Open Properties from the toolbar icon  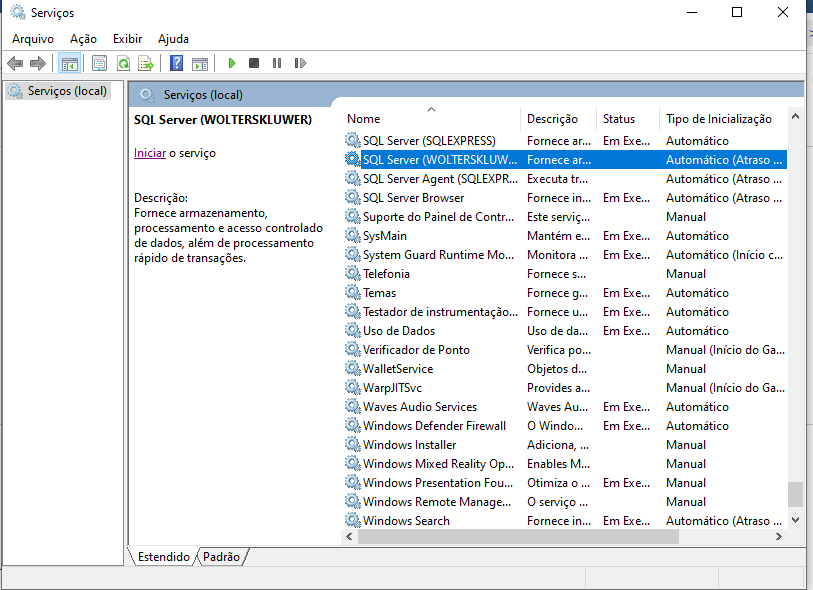tap(99, 63)
